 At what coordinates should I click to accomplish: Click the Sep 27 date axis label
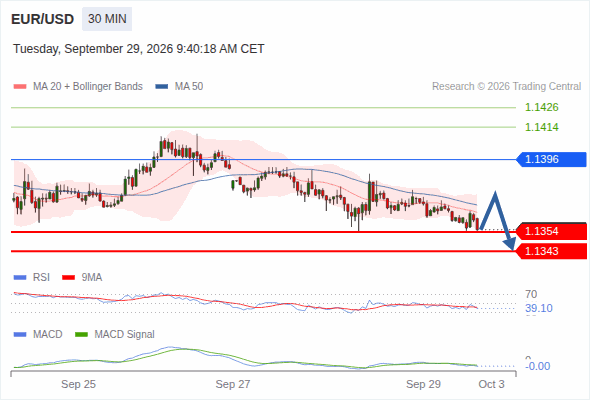233,384
